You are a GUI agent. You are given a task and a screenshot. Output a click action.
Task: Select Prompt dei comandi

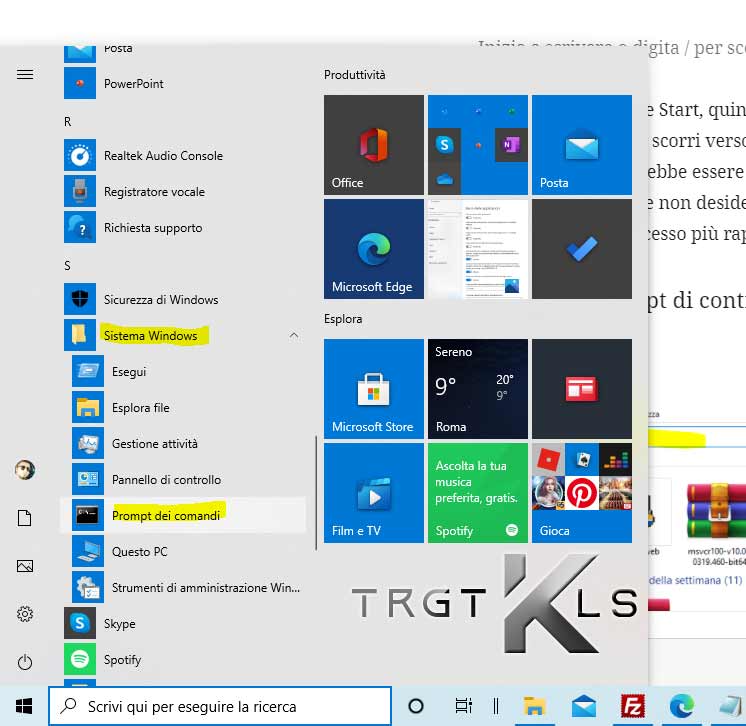point(166,515)
